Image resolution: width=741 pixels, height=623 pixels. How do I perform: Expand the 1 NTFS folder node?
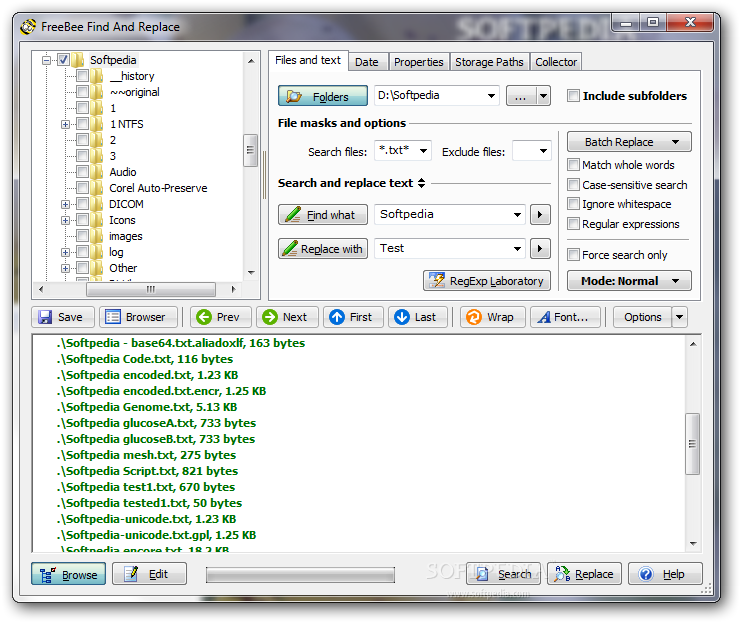click(x=65, y=124)
